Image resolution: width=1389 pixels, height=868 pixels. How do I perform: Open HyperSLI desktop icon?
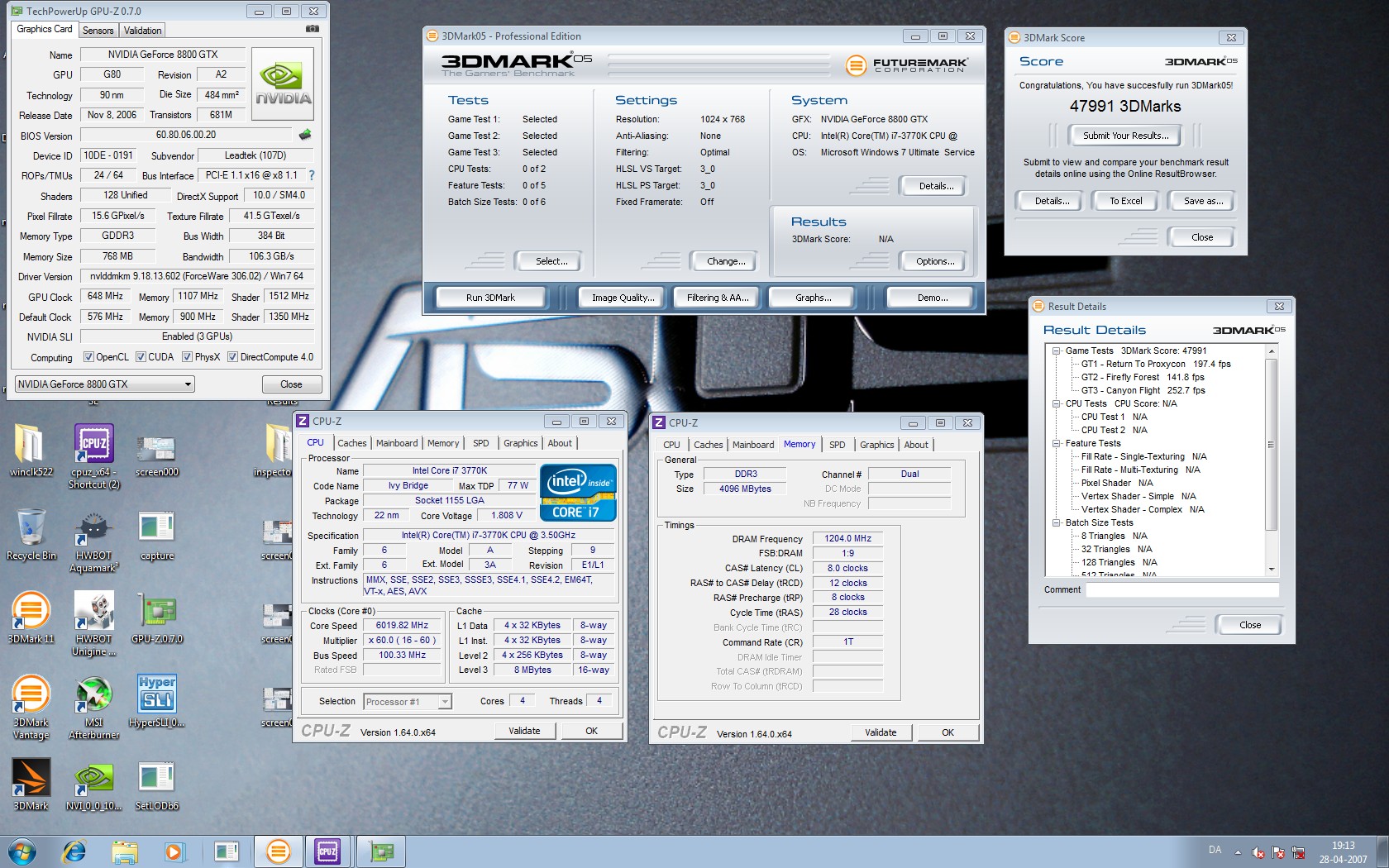point(157,700)
